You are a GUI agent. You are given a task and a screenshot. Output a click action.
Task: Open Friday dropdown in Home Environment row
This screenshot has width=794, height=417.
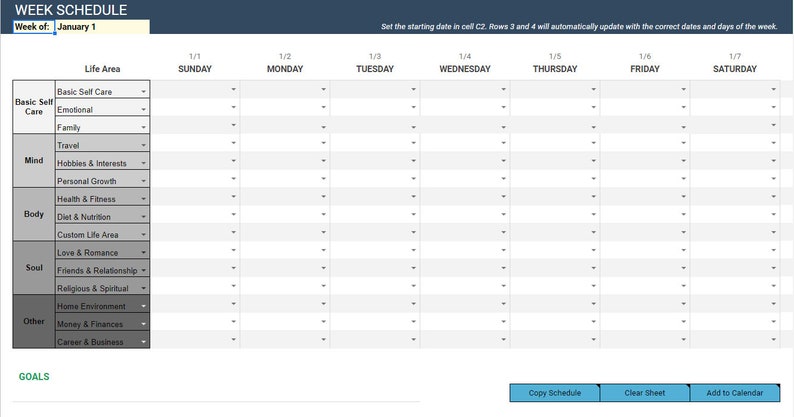[x=684, y=304]
